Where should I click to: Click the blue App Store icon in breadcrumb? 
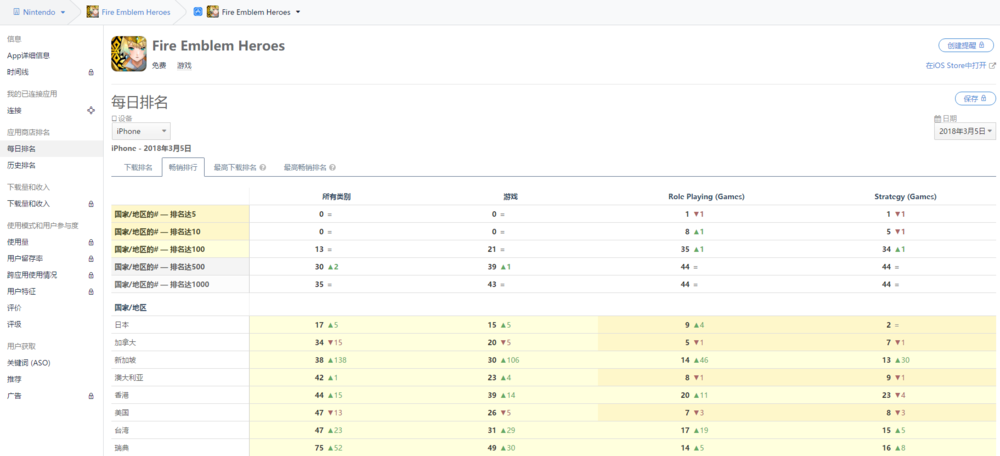coord(198,12)
